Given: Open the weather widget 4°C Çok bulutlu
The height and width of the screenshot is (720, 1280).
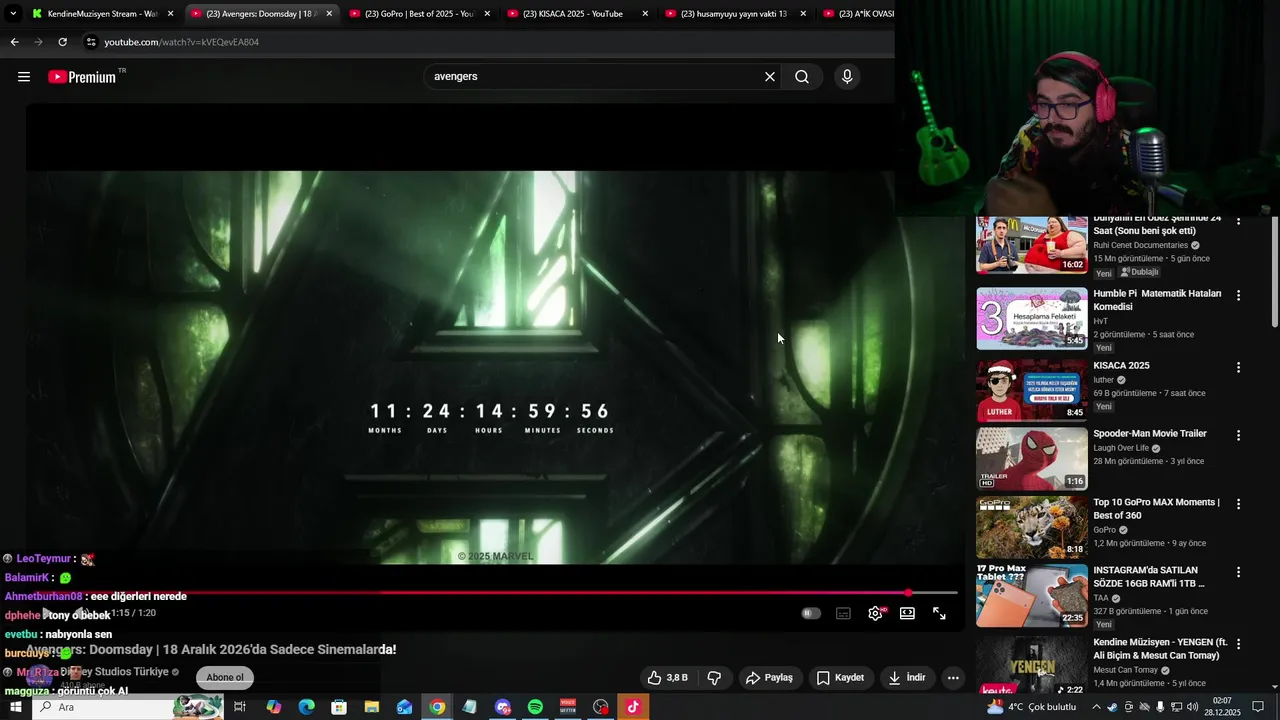Looking at the screenshot, I should [1032, 707].
